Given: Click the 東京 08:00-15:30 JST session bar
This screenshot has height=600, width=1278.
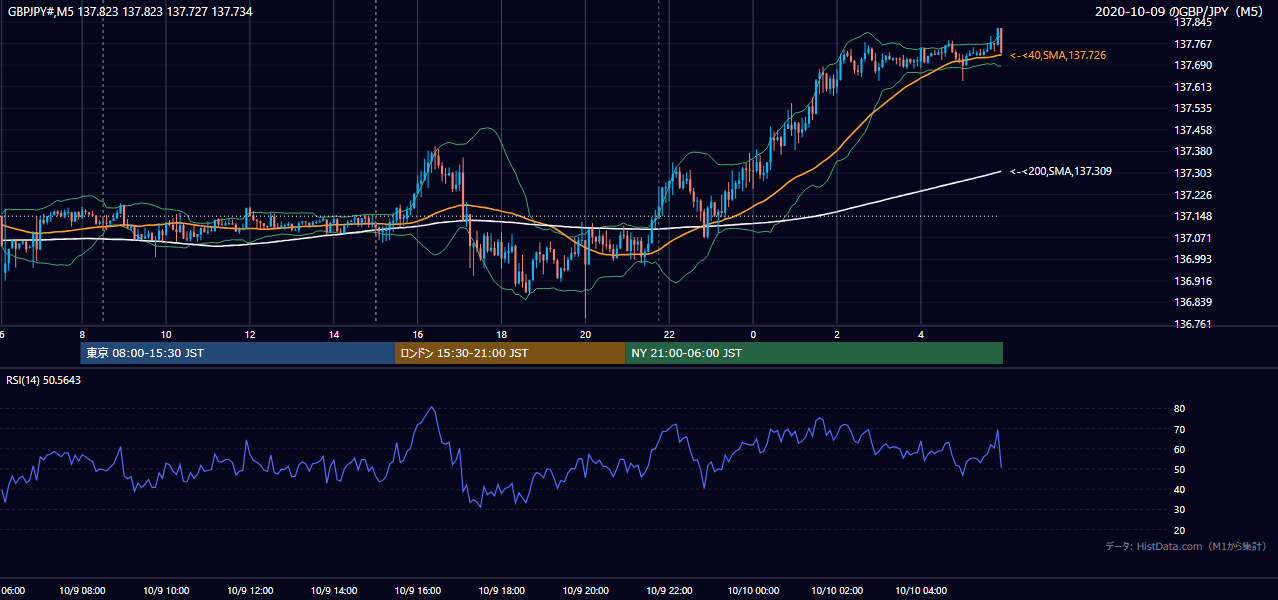Looking at the screenshot, I should click(238, 353).
